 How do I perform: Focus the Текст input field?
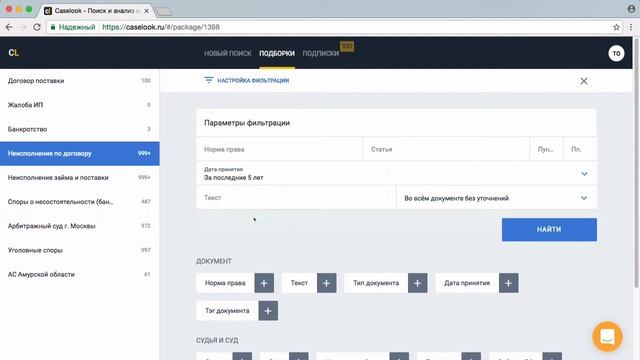pos(296,198)
